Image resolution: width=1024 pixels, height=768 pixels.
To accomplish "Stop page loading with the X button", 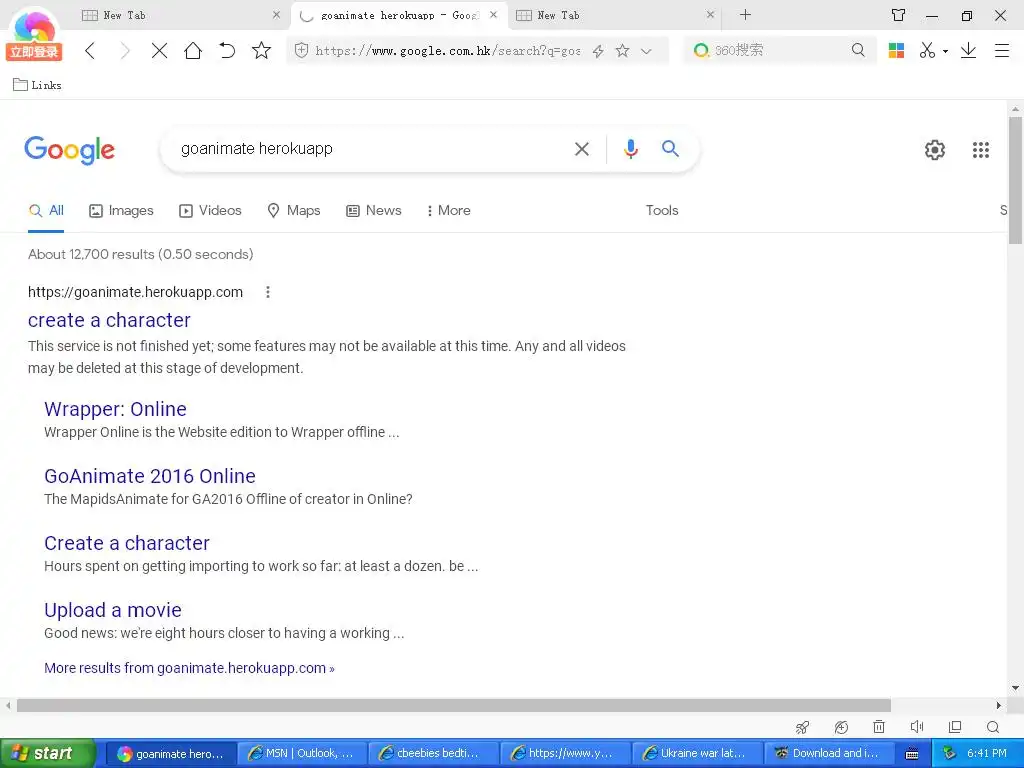I will (159, 50).
